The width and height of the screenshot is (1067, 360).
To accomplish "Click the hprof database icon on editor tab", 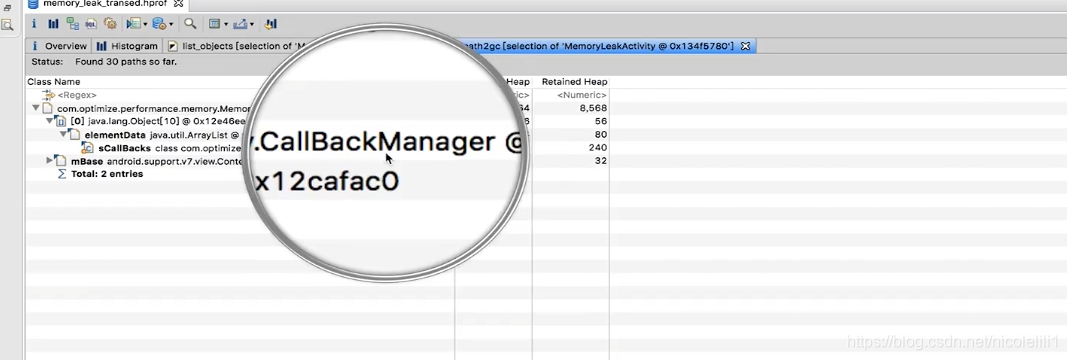I will click(x=33, y=3).
